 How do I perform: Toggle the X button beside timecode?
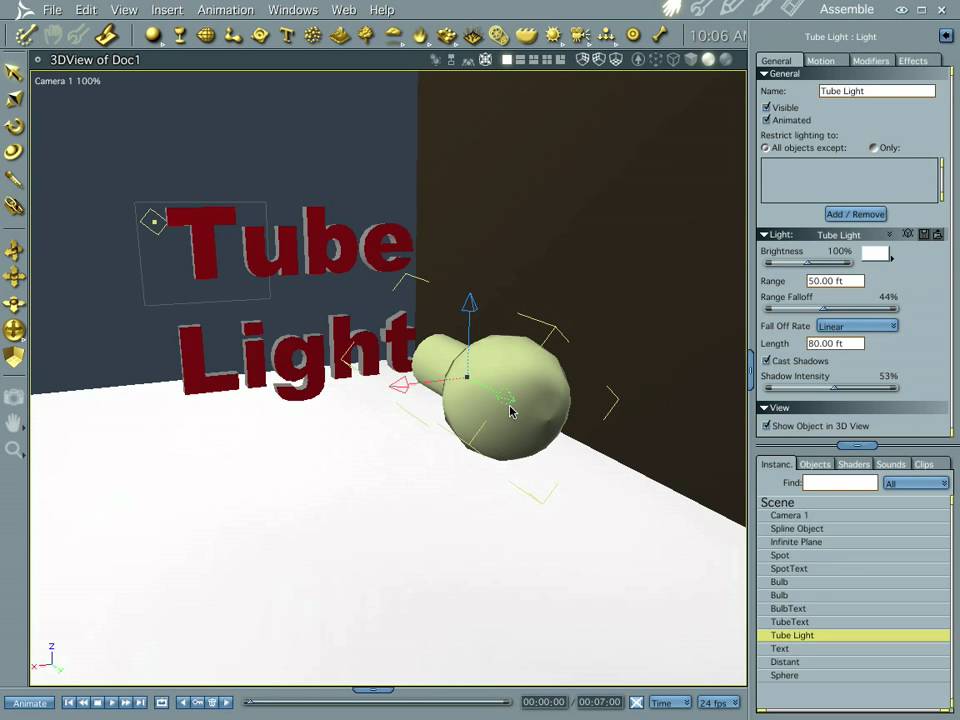pos(636,702)
